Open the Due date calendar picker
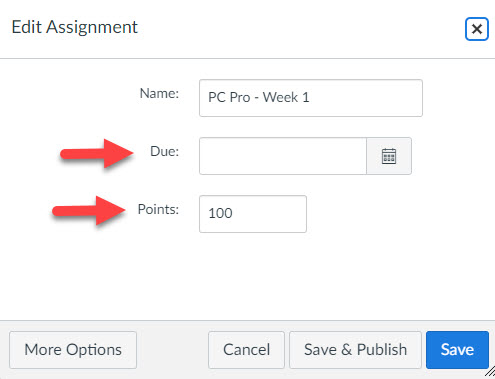 coord(389,156)
